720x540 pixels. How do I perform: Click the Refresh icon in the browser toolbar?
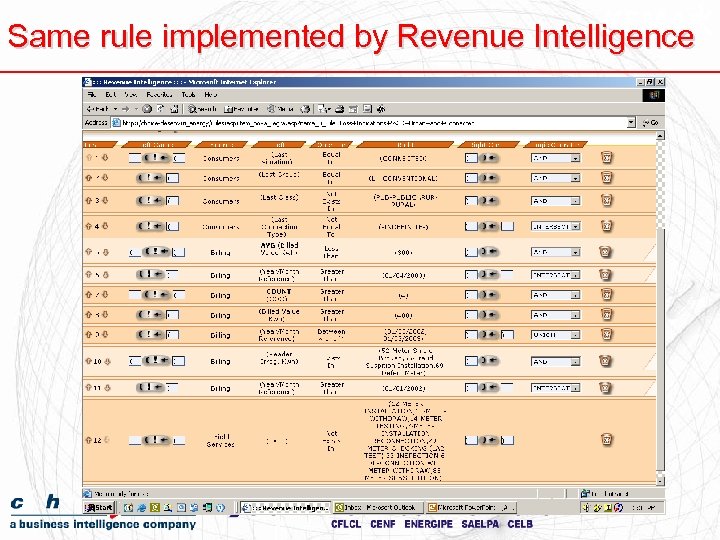tap(161, 109)
